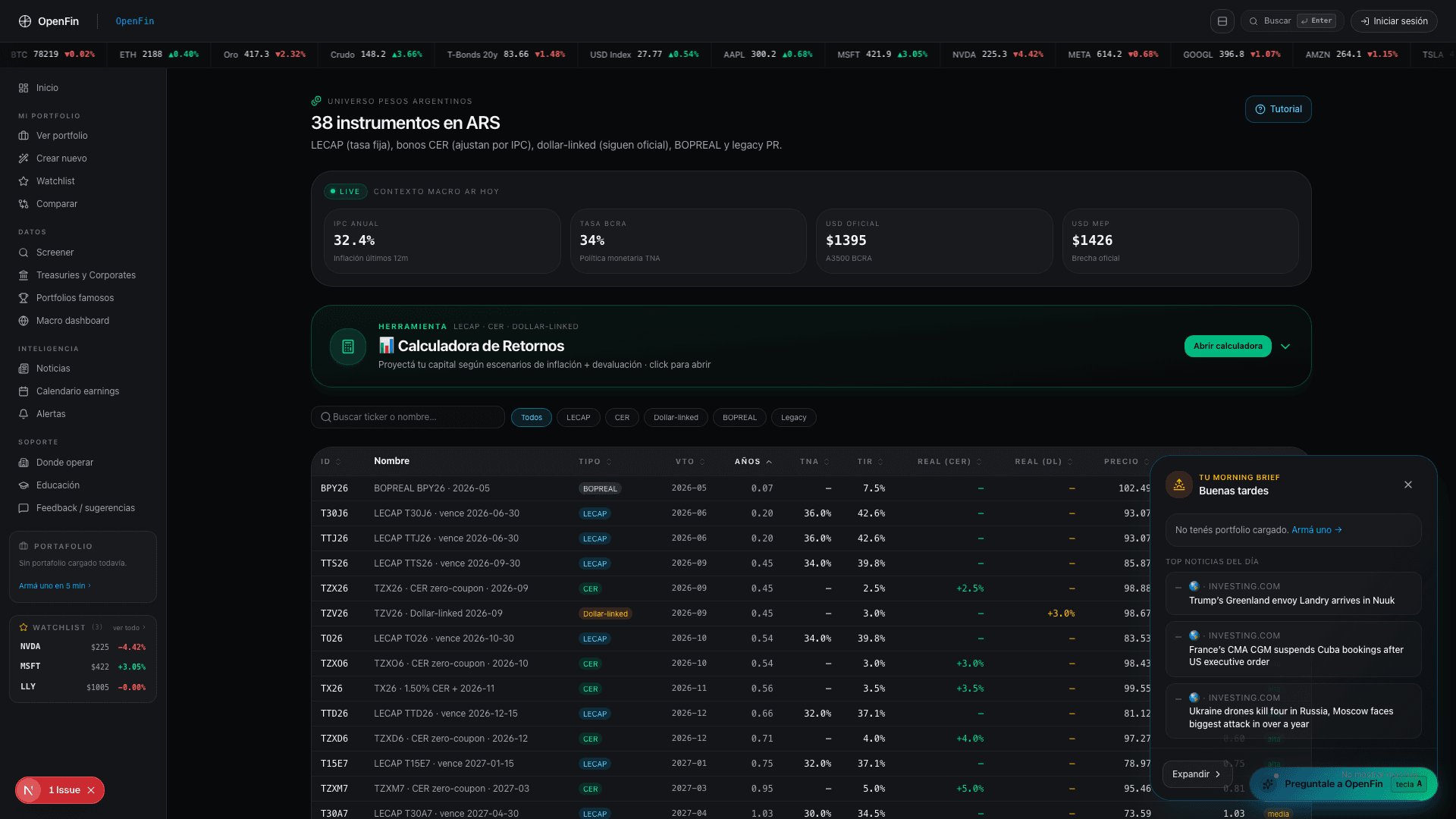Toggle the layout panel icon in header
The image size is (1456, 819).
coord(1222,21)
